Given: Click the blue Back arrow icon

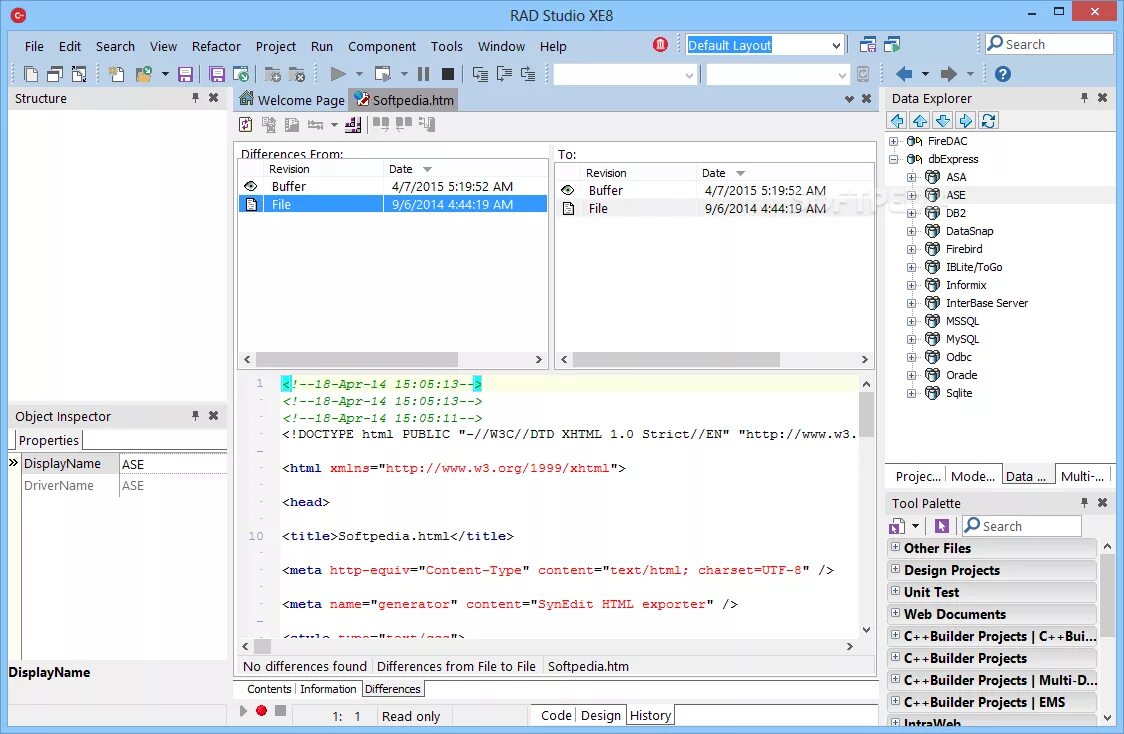Looking at the screenshot, I should [904, 74].
